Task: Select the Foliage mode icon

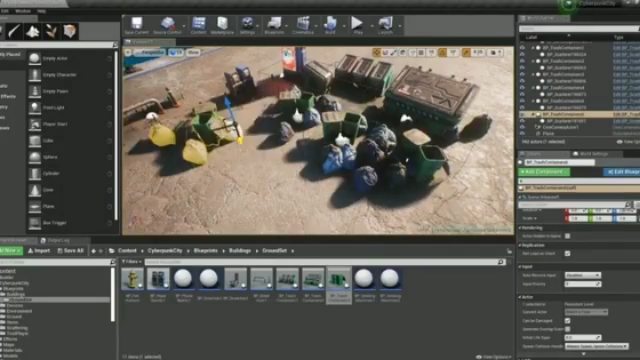Action: pyautogui.click(x=51, y=31)
